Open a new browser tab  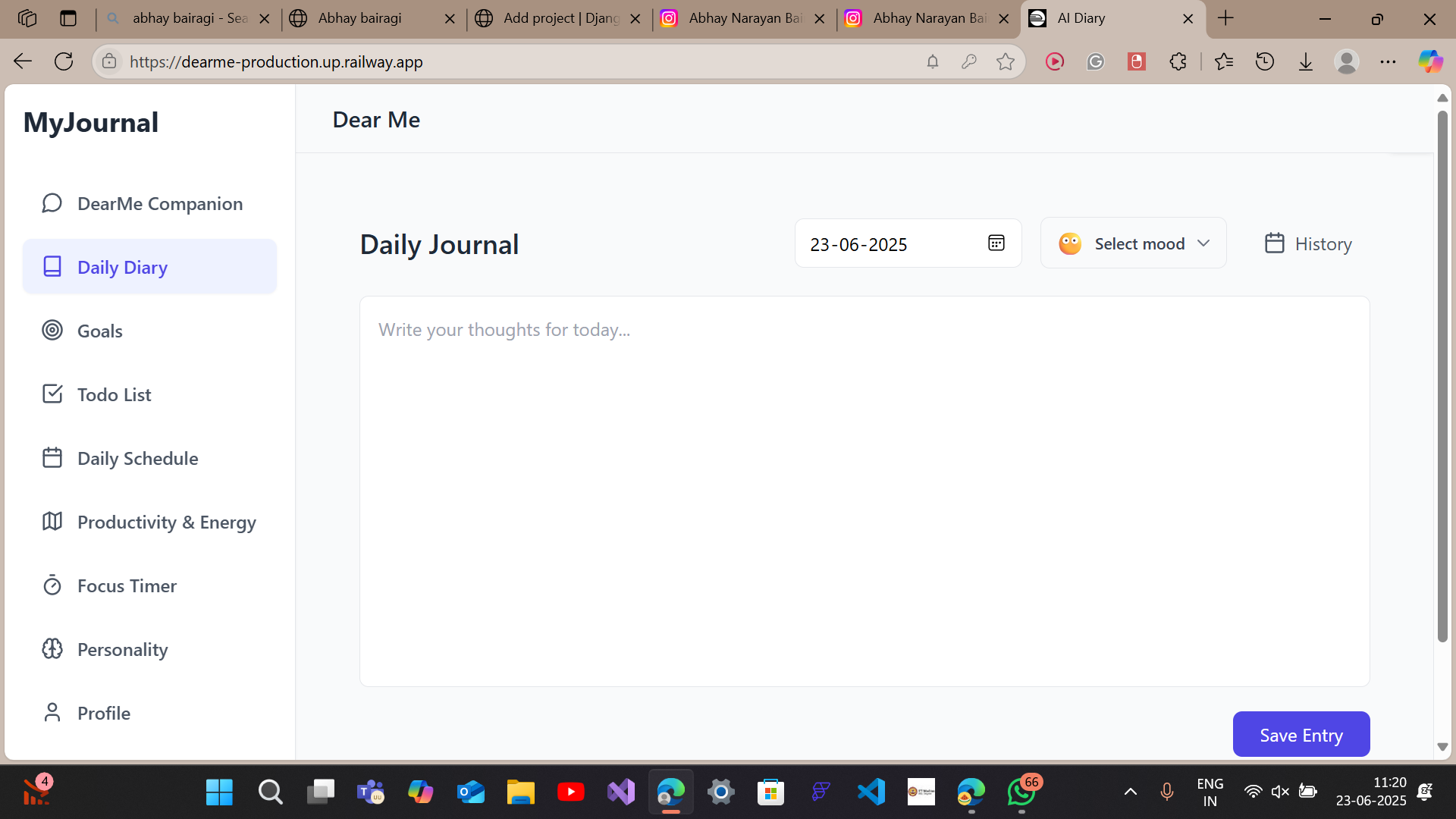click(1225, 18)
